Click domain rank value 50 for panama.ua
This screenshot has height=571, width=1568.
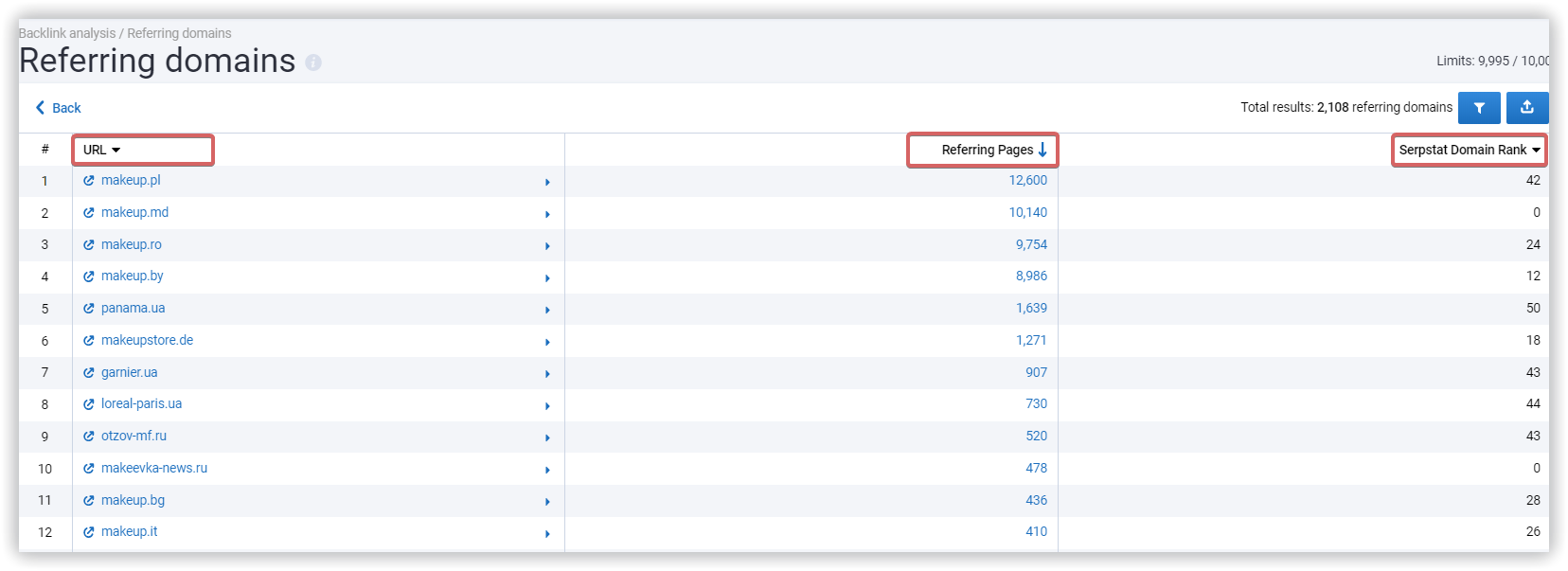[1533, 308]
